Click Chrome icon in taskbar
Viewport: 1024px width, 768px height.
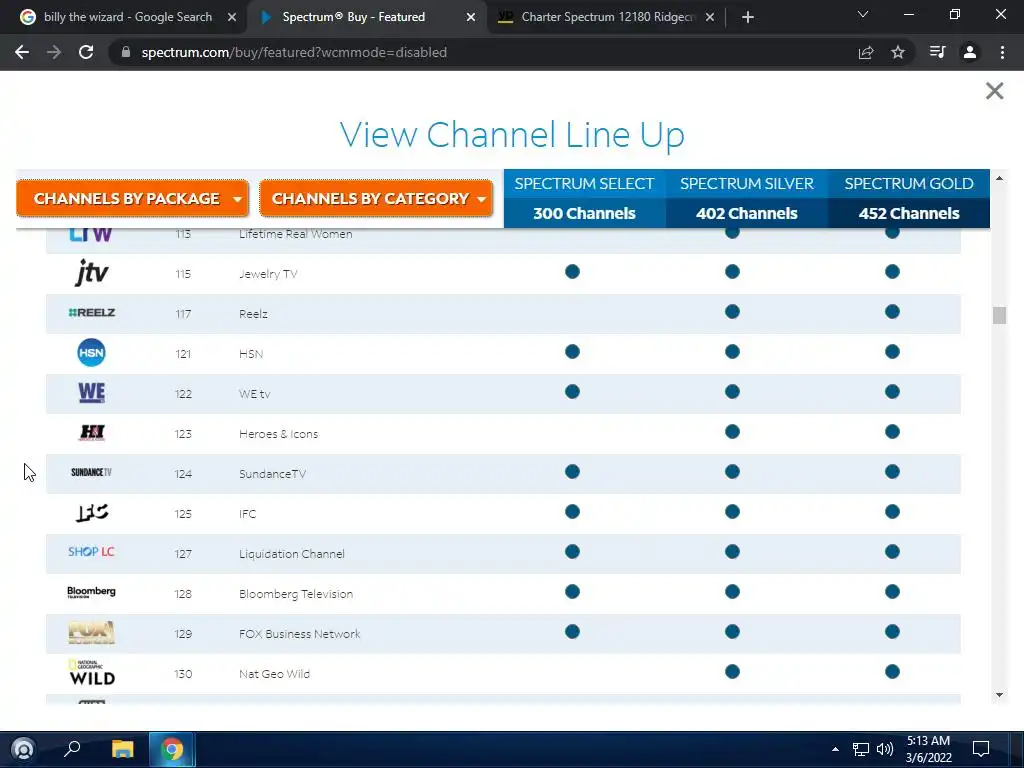[172, 749]
